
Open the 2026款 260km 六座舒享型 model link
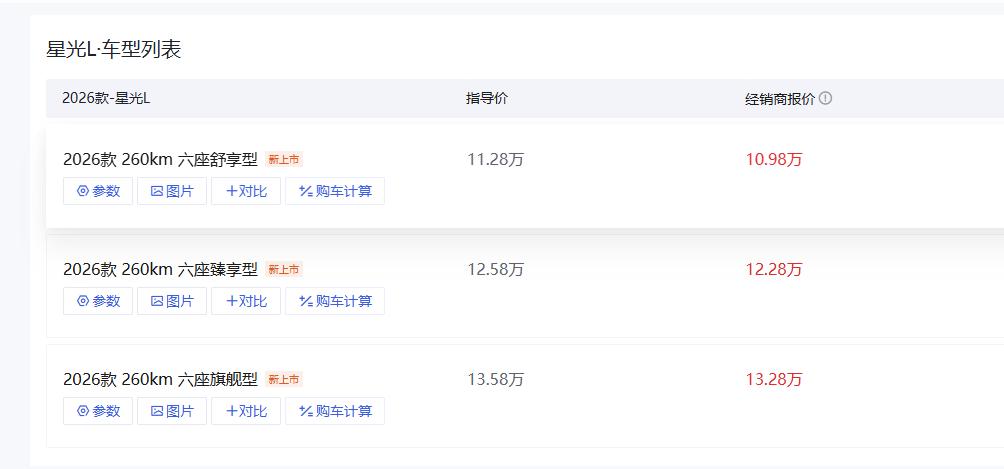(x=160, y=160)
